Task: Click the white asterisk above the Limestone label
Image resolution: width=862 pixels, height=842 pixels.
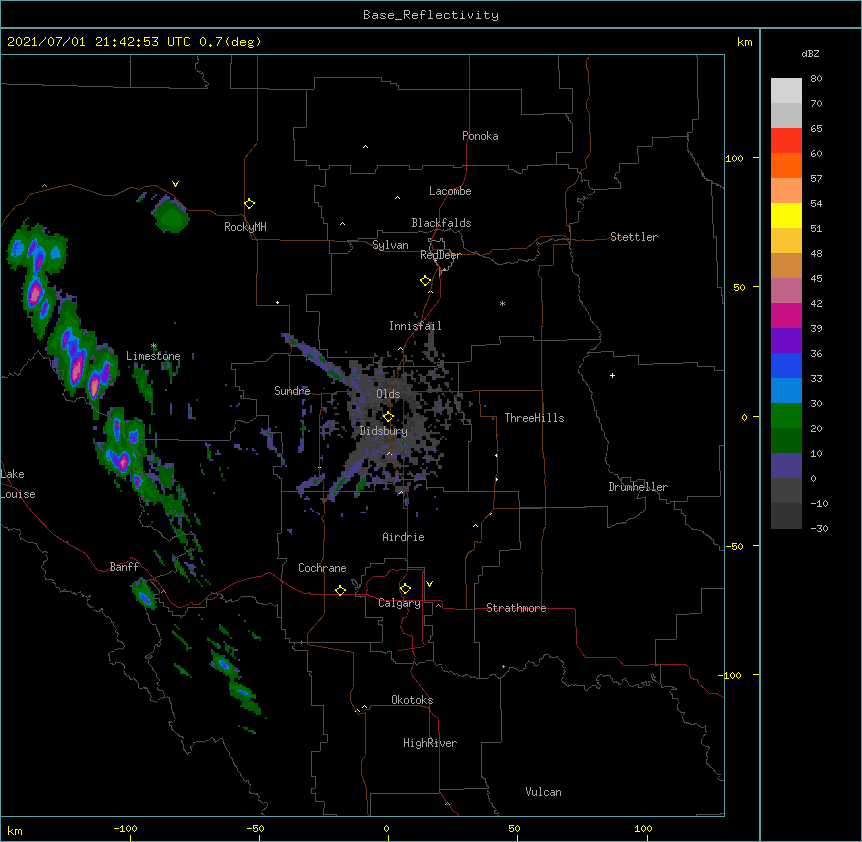Action: (x=154, y=346)
